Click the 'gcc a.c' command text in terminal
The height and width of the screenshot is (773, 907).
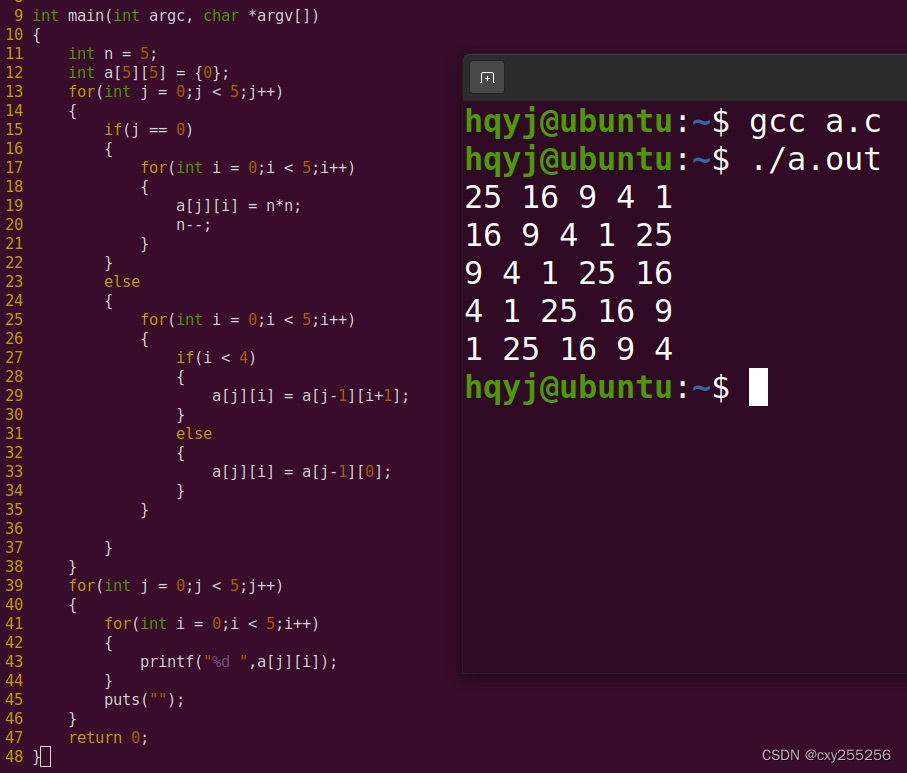click(815, 122)
